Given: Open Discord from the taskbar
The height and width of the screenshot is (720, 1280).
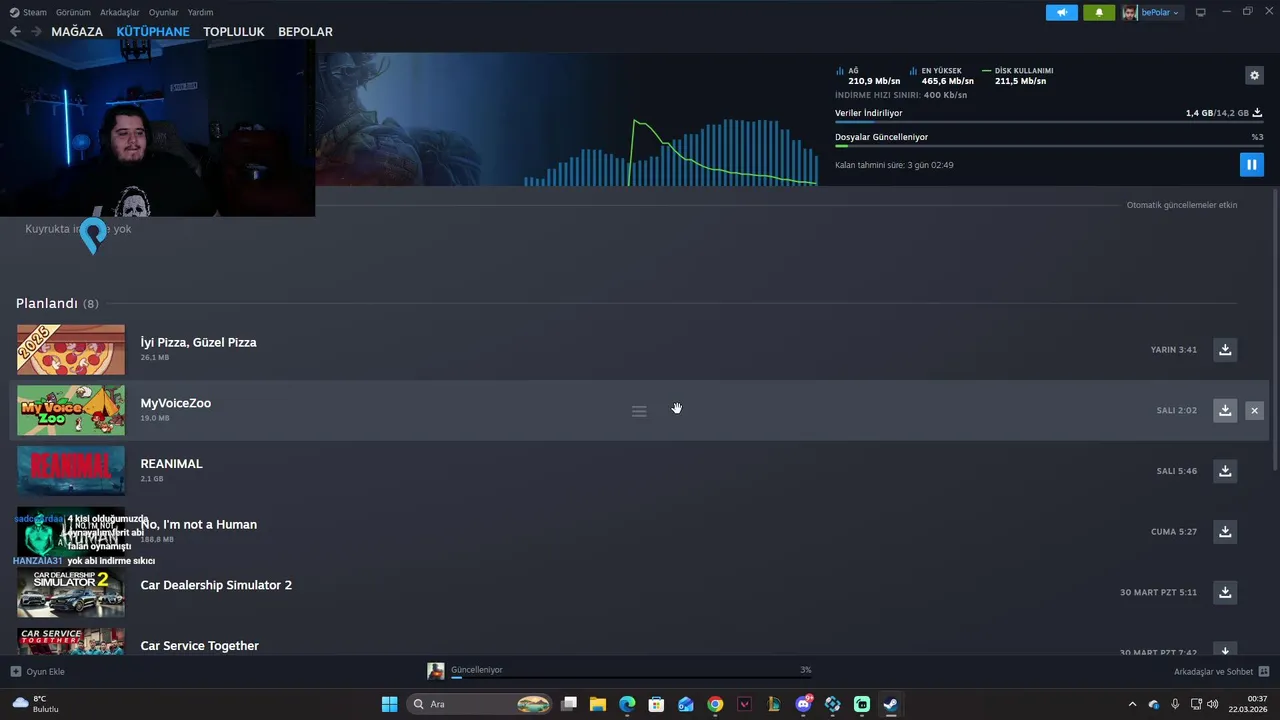Looking at the screenshot, I should click(x=803, y=704).
